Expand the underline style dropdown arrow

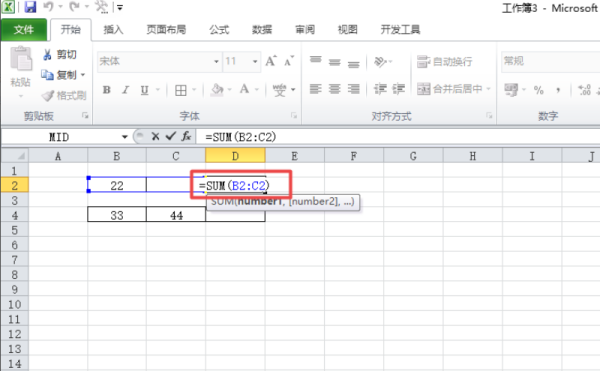point(158,89)
